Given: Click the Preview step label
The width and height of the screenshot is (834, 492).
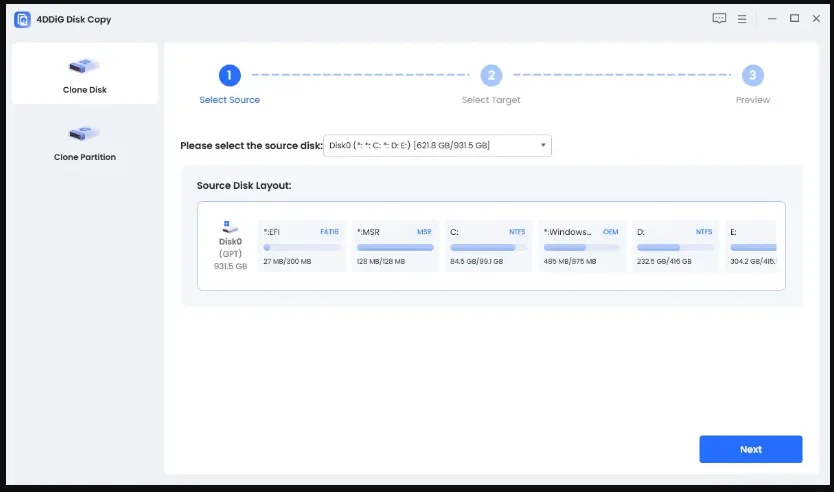Looking at the screenshot, I should pos(753,100).
